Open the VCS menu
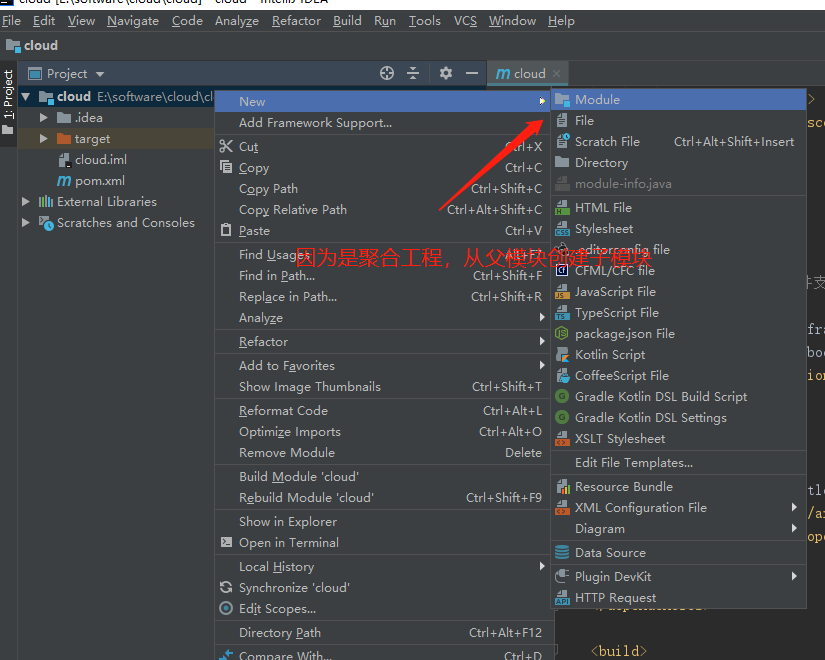Viewport: 825px width, 660px height. click(x=465, y=21)
